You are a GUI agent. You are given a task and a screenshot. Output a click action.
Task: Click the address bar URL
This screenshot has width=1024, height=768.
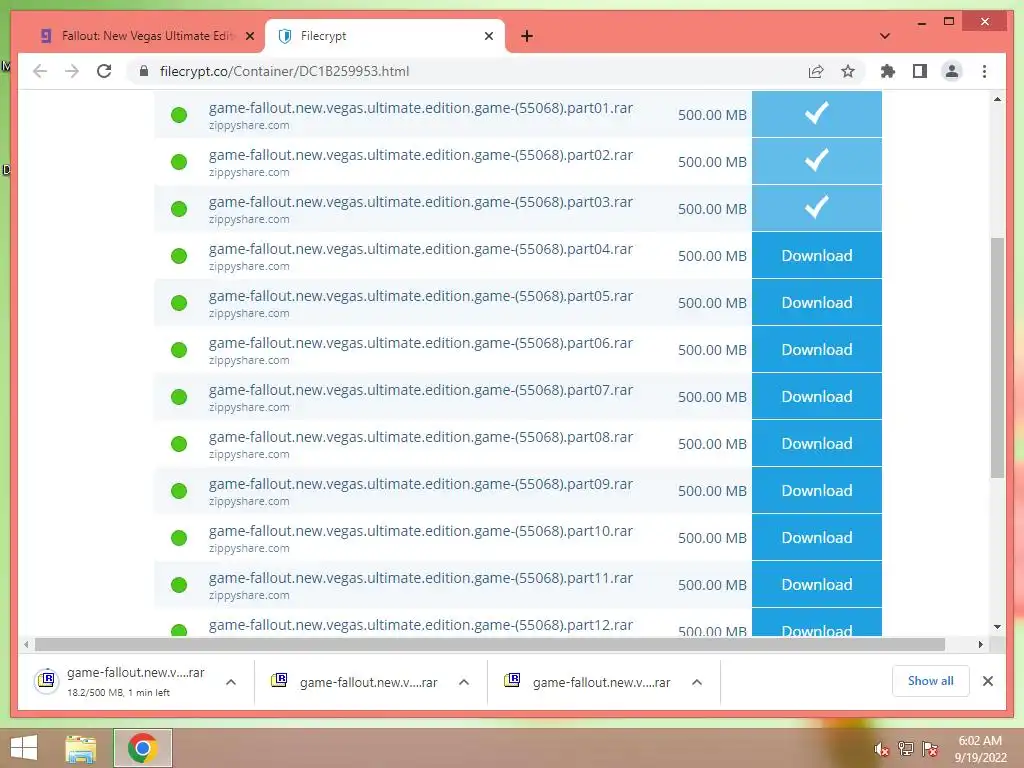(x=285, y=71)
